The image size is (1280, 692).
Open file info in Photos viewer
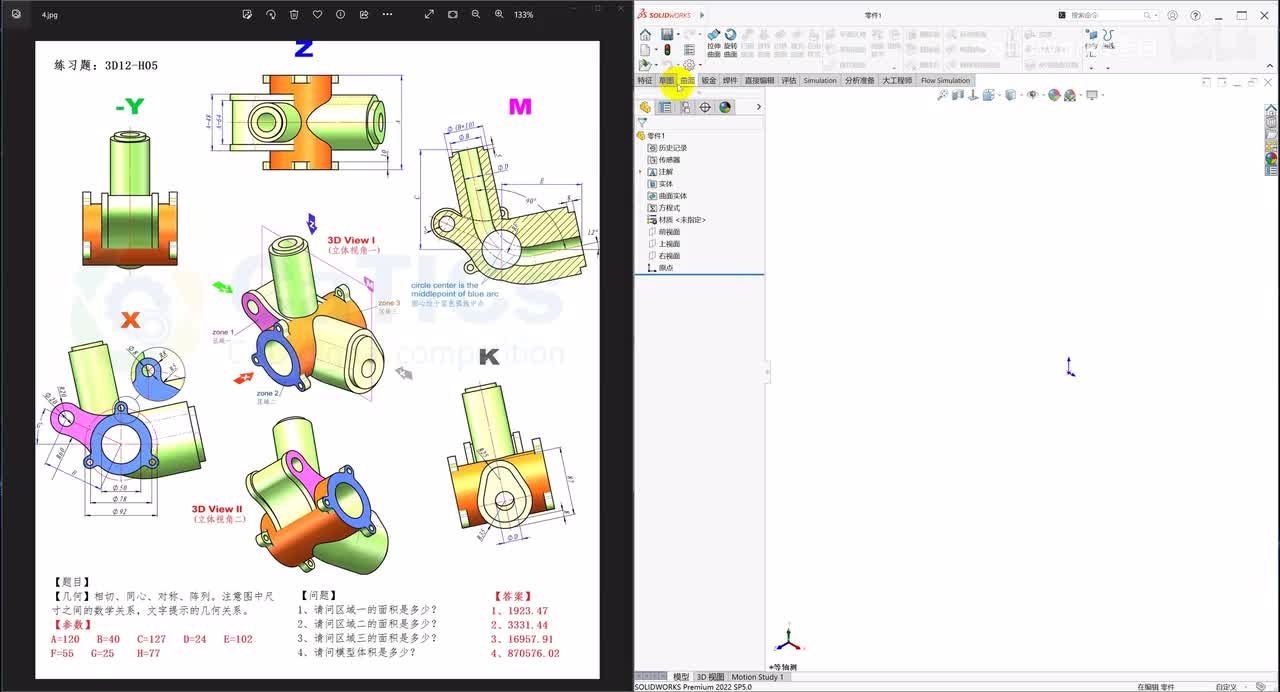(x=340, y=14)
